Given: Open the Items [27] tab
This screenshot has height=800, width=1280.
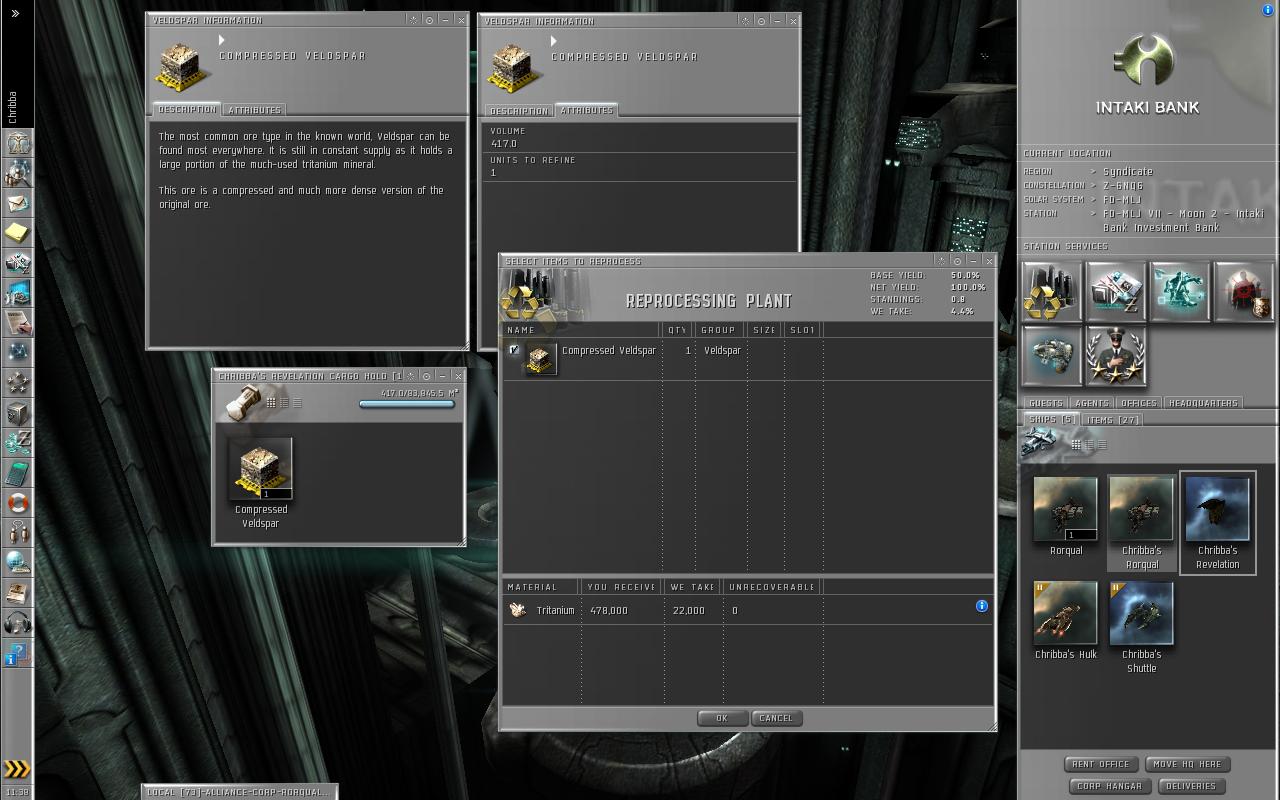Looking at the screenshot, I should pyautogui.click(x=1112, y=420).
